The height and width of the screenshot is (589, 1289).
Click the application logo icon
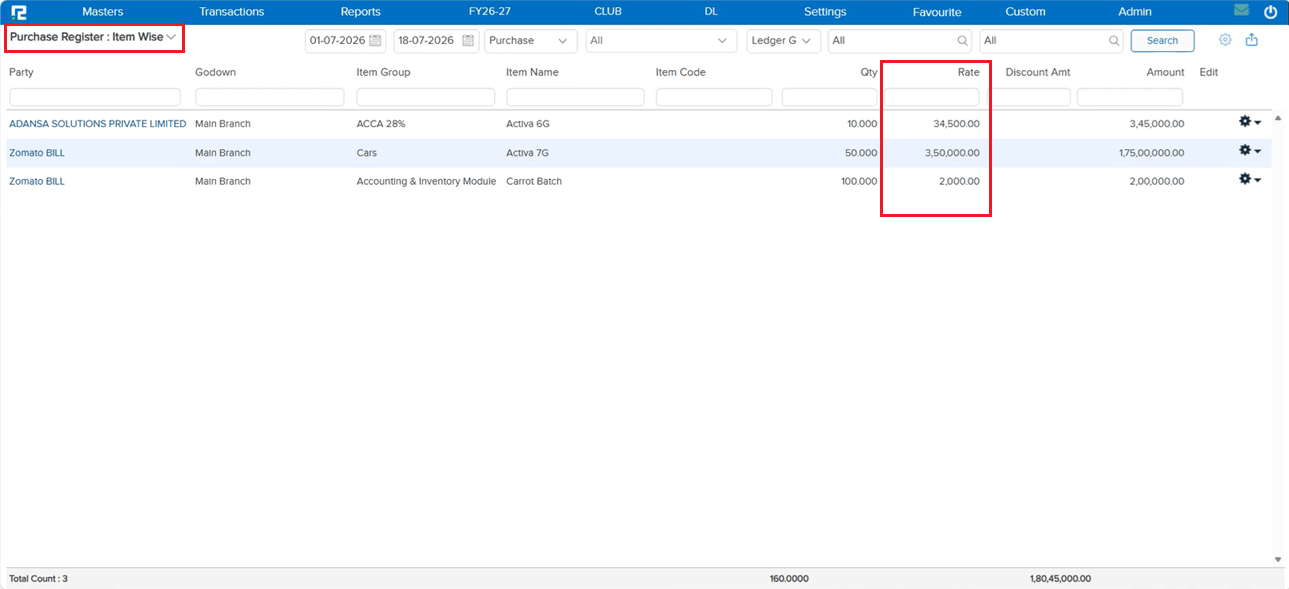19,12
